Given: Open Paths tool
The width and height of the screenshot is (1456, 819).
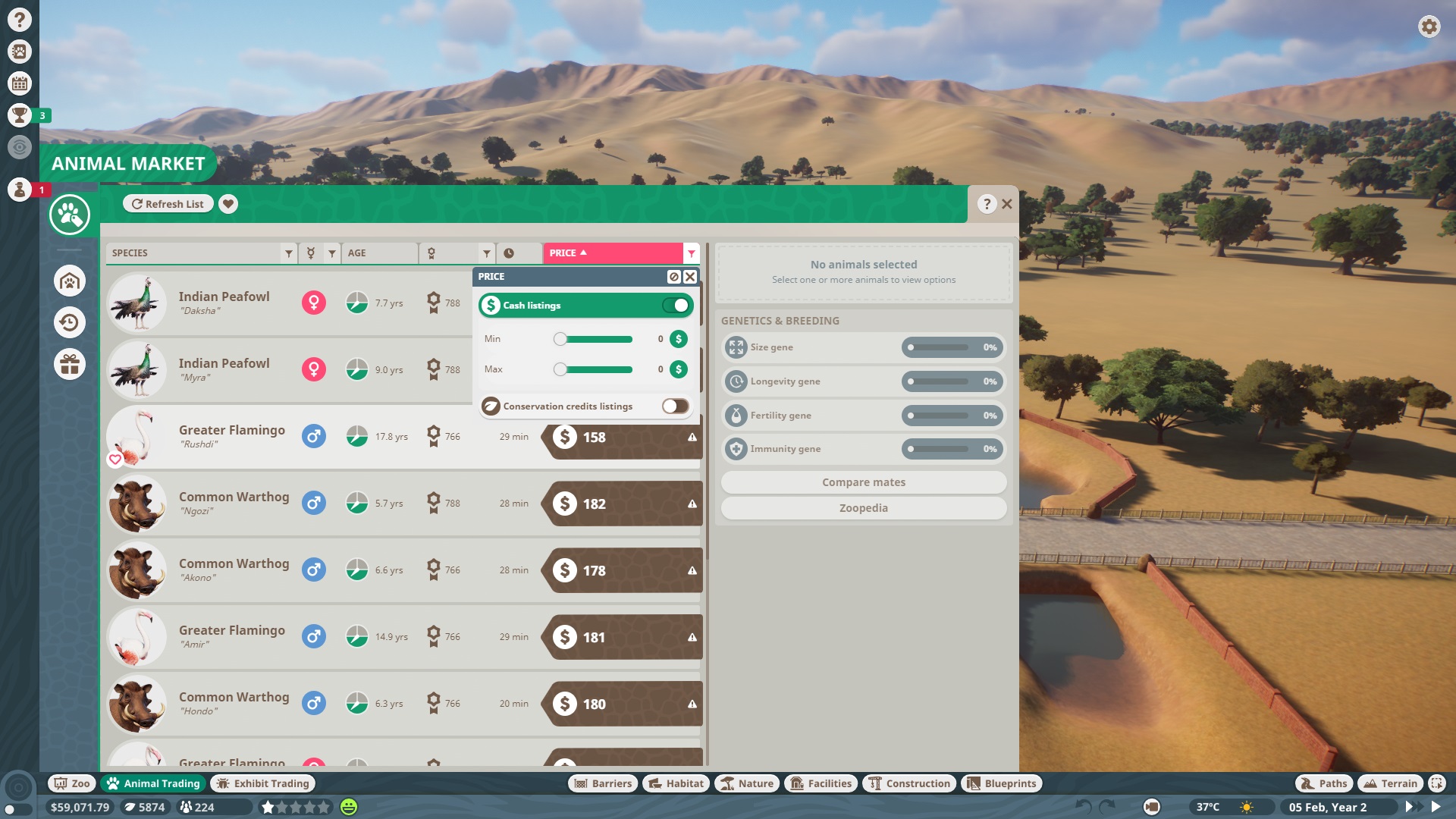Looking at the screenshot, I should (1324, 783).
